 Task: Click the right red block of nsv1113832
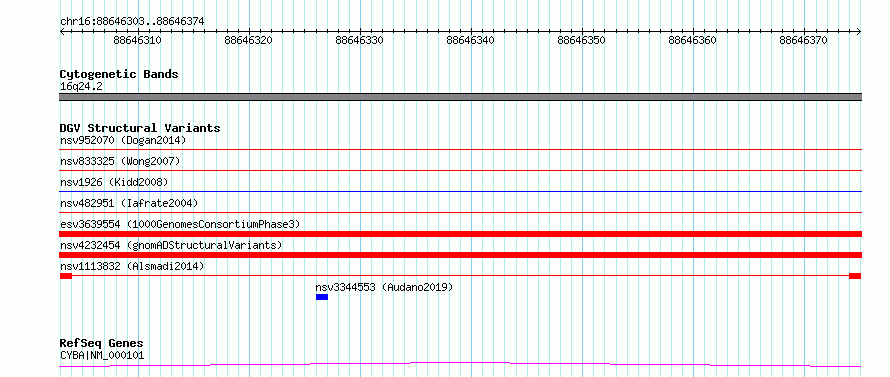[x=855, y=276]
